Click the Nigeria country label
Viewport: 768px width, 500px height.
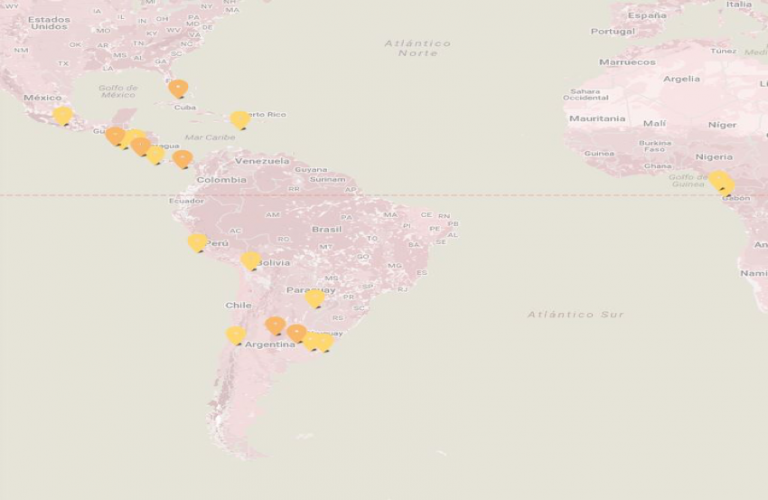tap(714, 157)
